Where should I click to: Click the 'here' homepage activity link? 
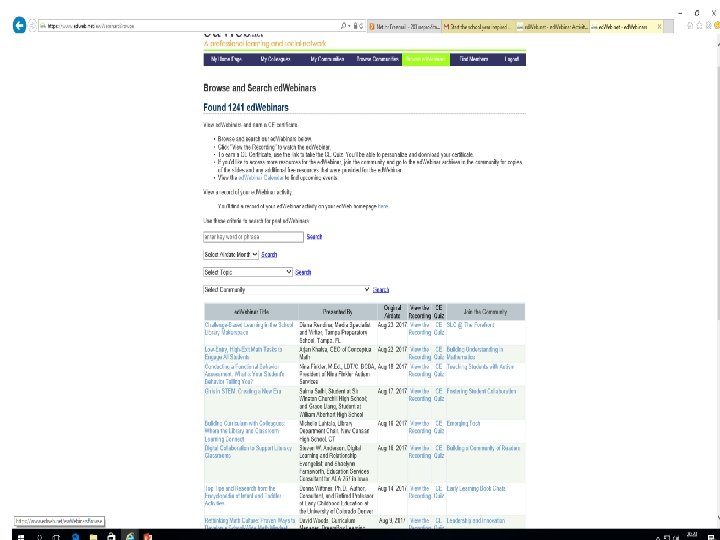383,207
